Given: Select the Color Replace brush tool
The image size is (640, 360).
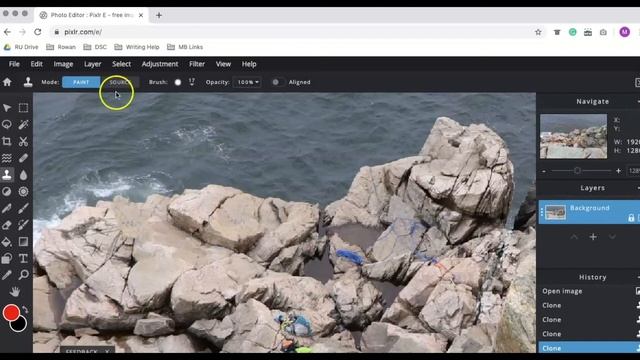Looking at the screenshot, I should click(x=23, y=225).
